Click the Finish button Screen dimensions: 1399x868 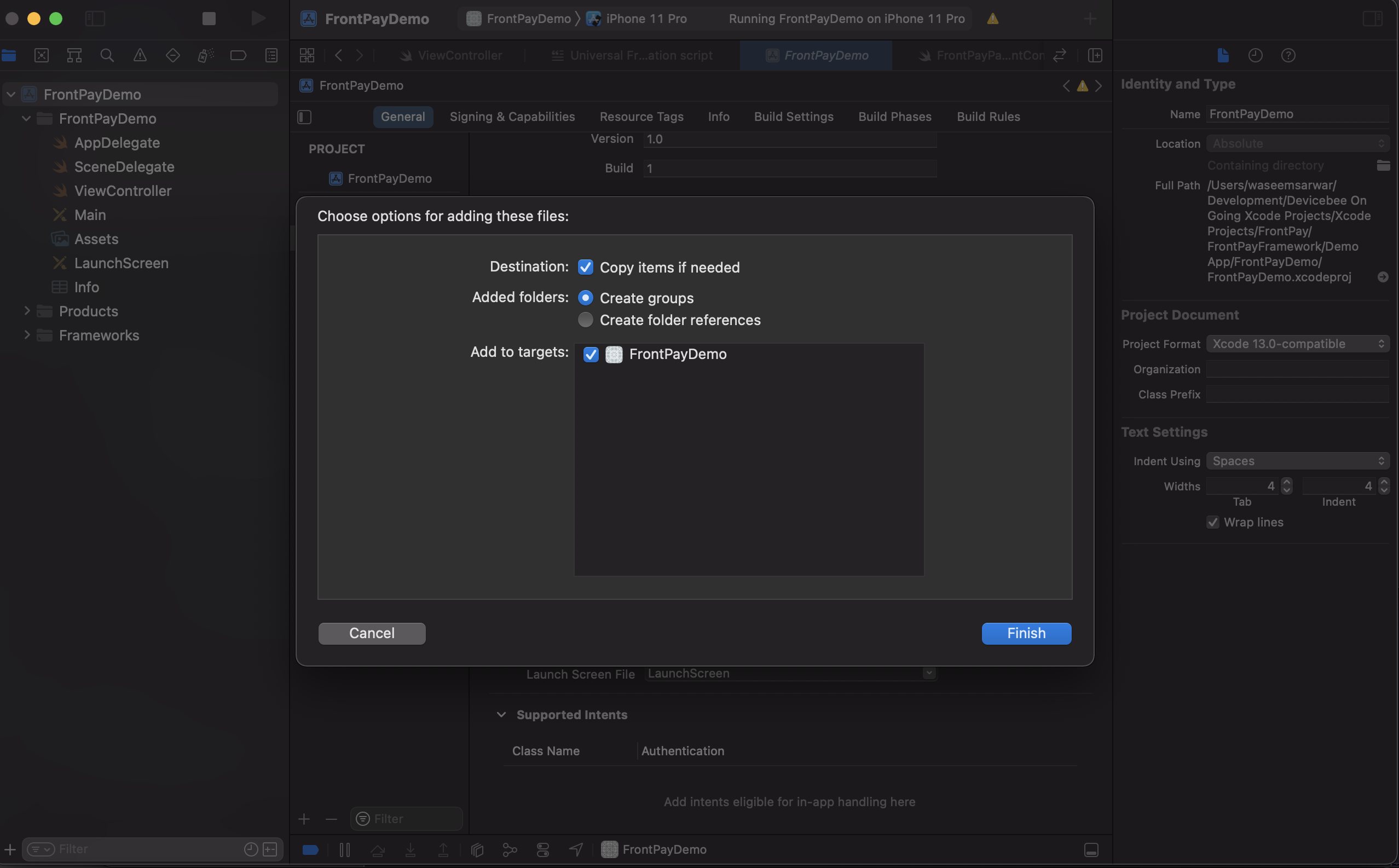1026,633
